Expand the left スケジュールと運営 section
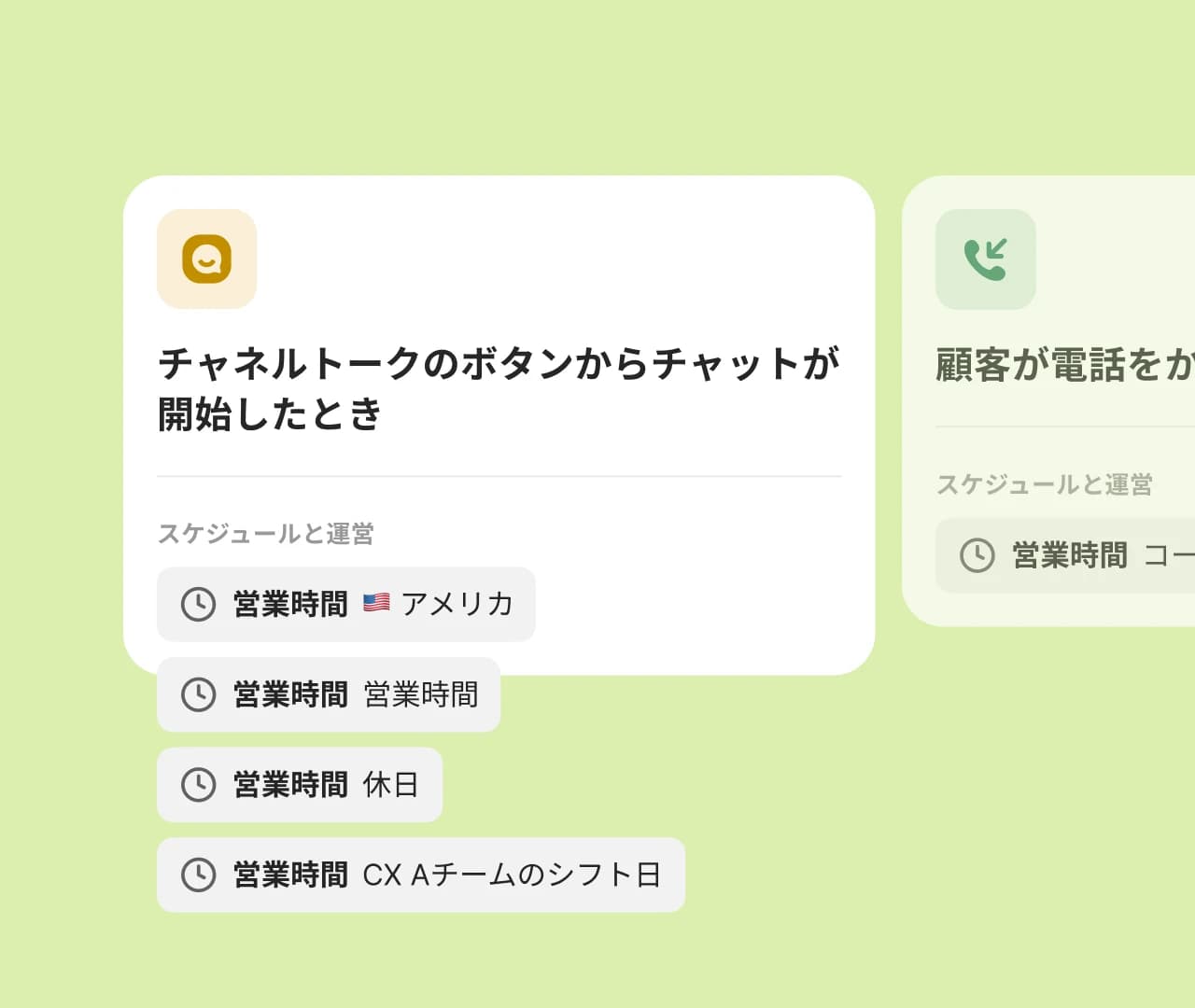 (265, 533)
